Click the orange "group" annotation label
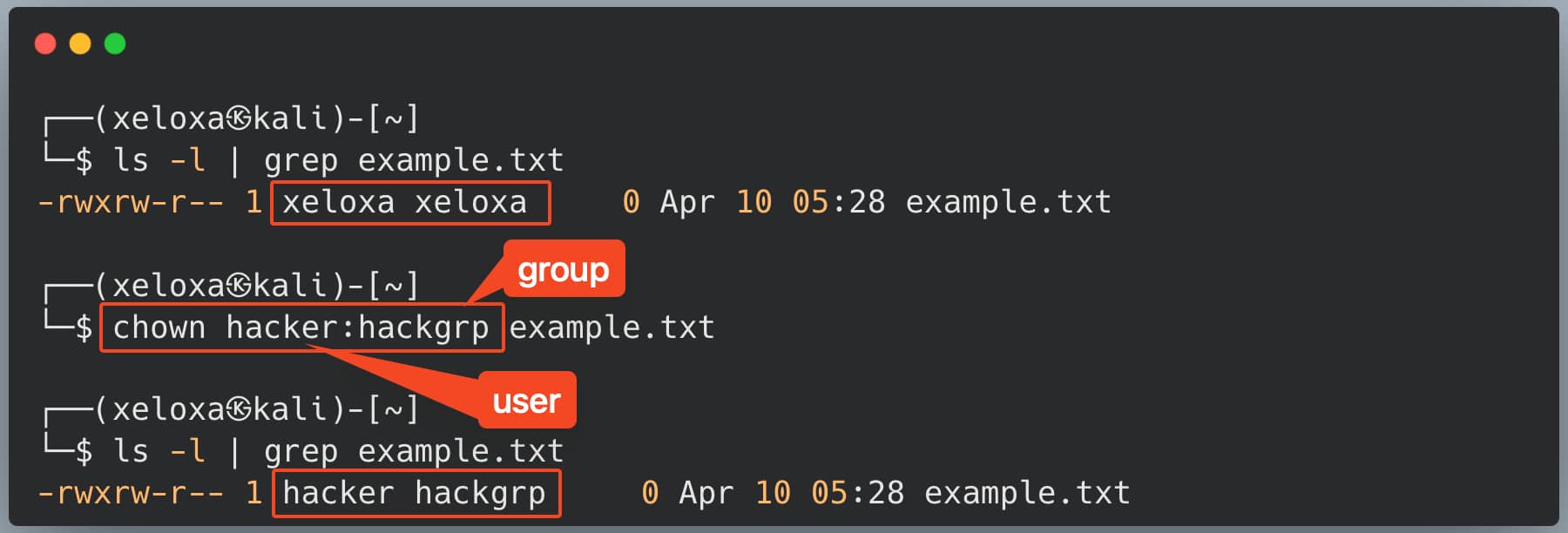This screenshot has height=533, width=1568. [x=564, y=270]
